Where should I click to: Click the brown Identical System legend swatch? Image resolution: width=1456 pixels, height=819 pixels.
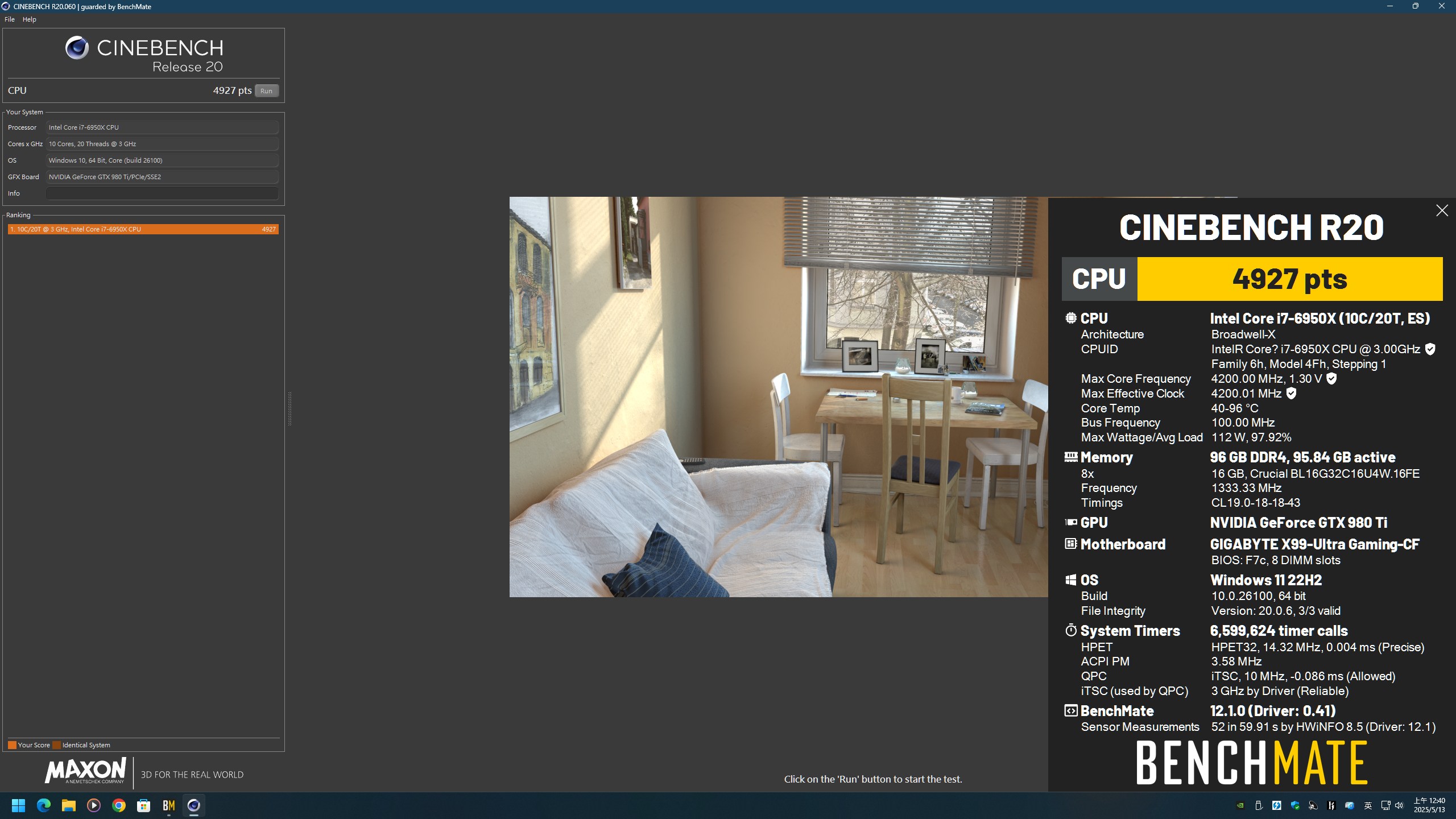[56, 745]
